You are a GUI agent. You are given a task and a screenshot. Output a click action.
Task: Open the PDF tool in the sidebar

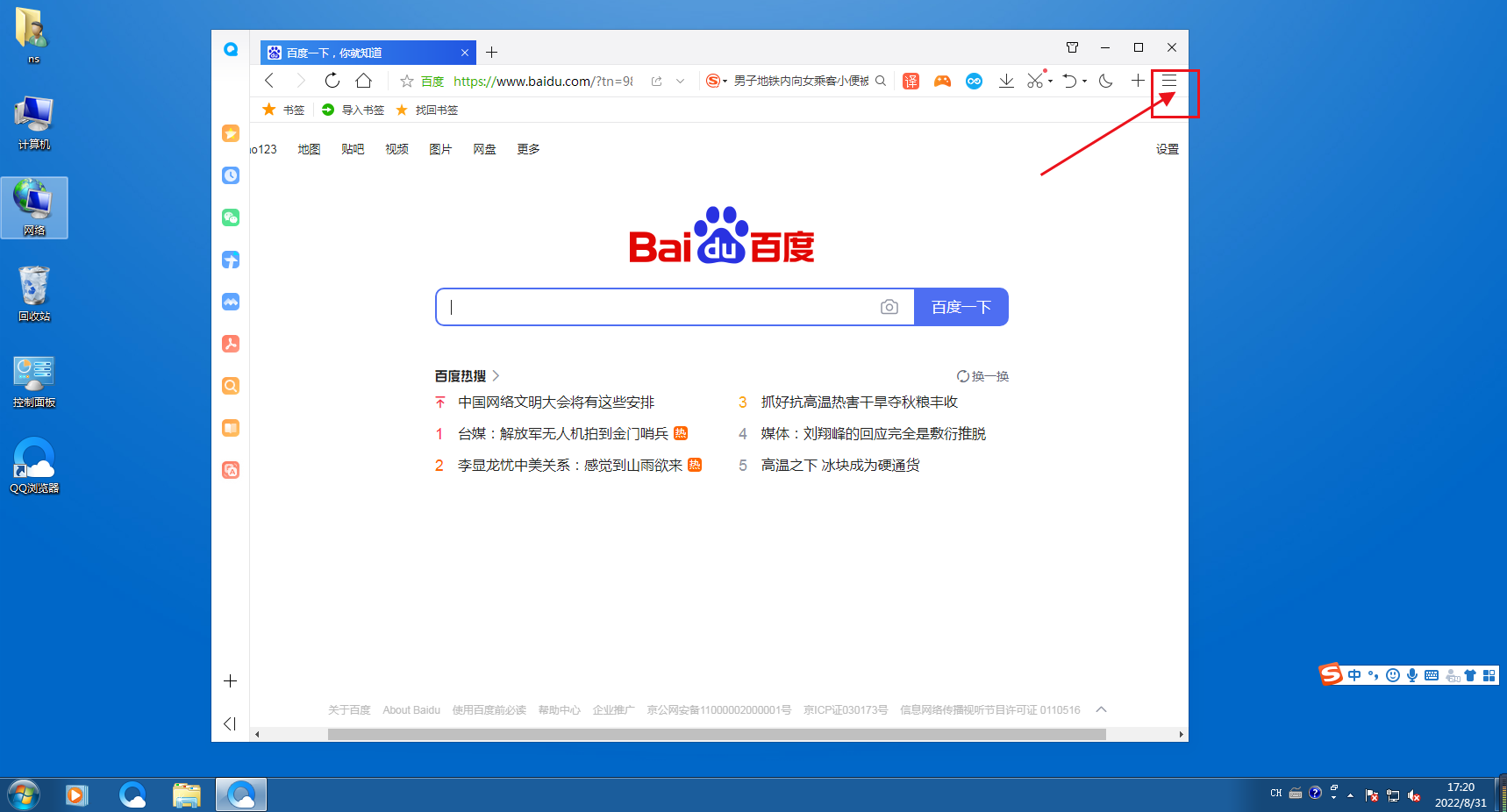pyautogui.click(x=231, y=344)
